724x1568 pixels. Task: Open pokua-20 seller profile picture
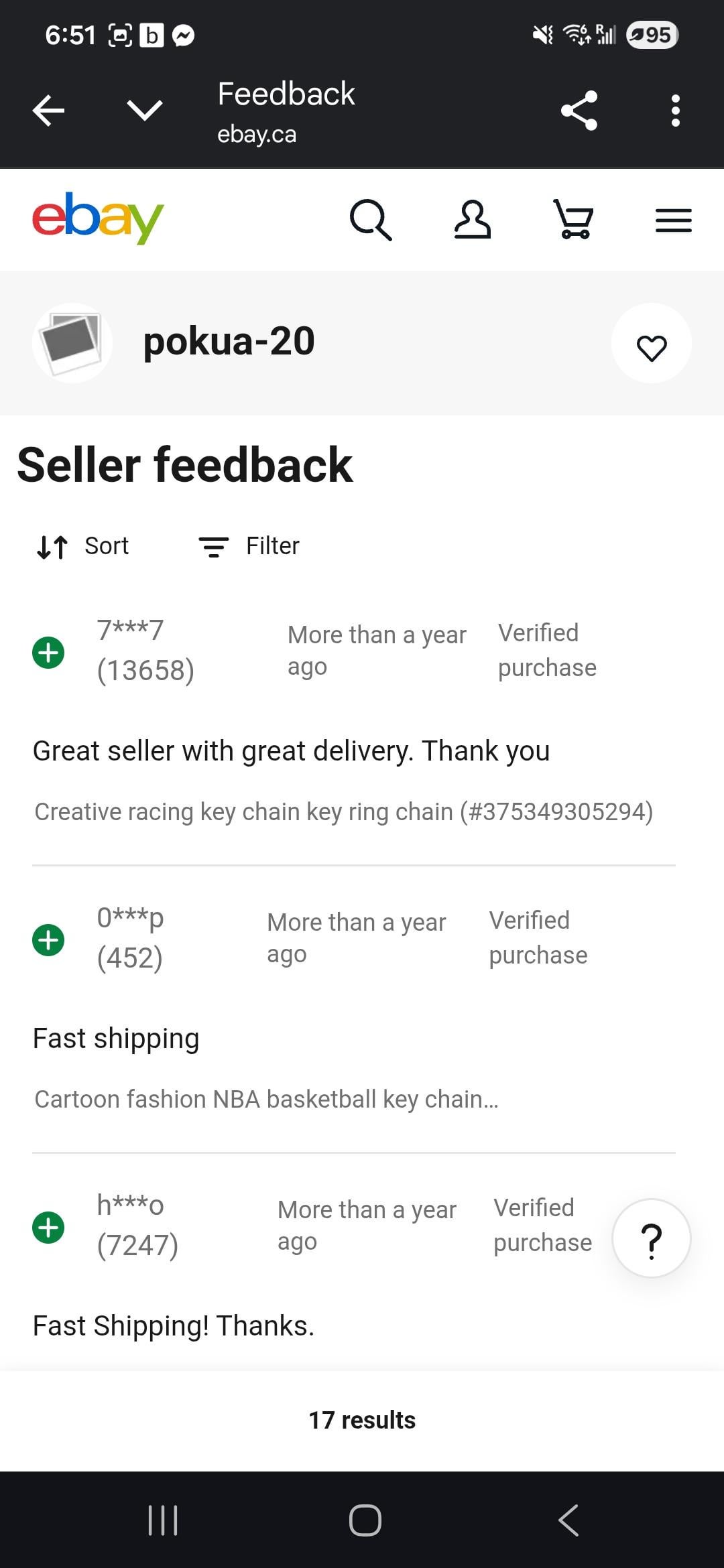[x=72, y=343]
